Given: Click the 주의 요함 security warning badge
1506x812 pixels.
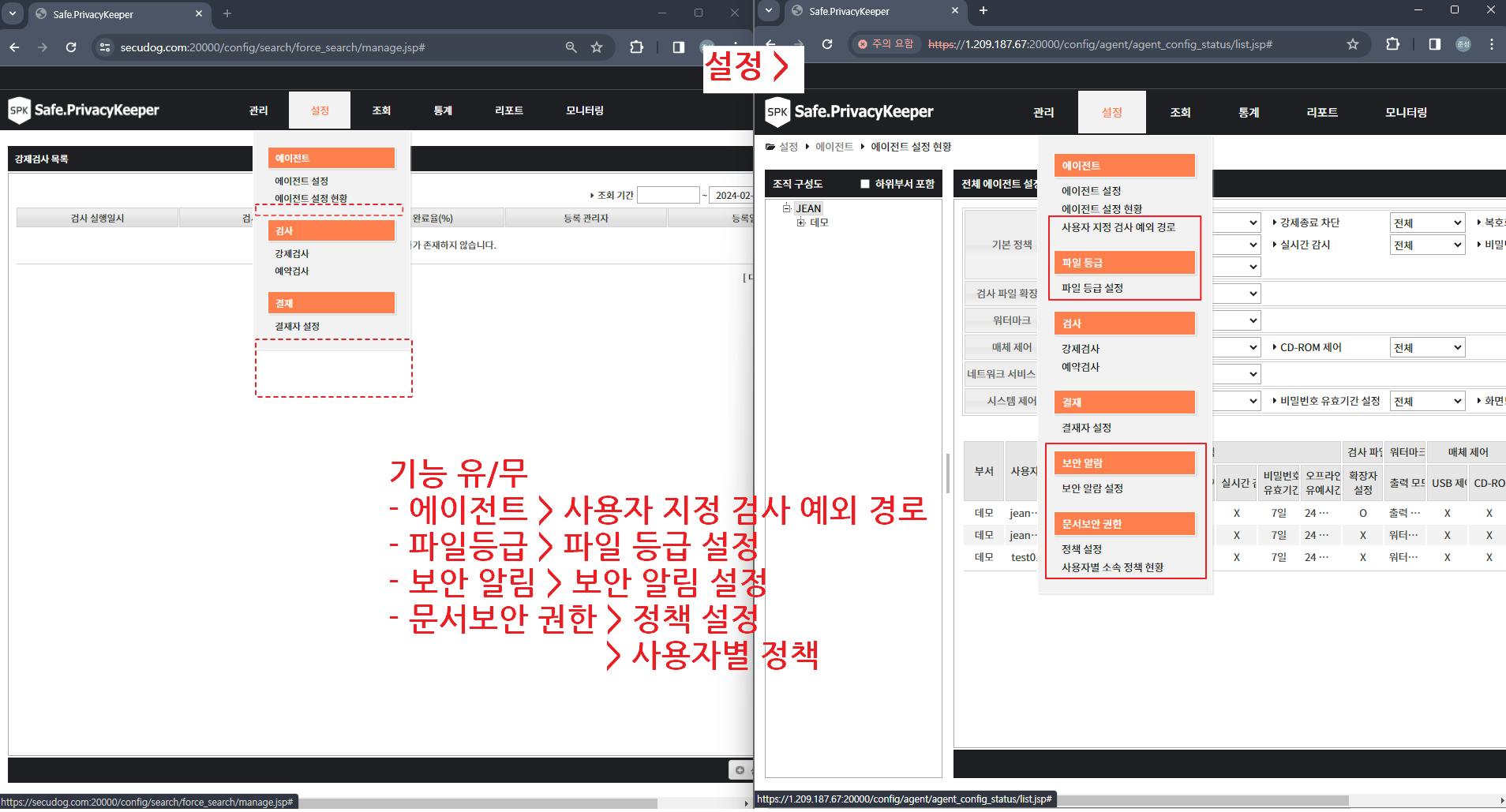Looking at the screenshot, I should [886, 44].
